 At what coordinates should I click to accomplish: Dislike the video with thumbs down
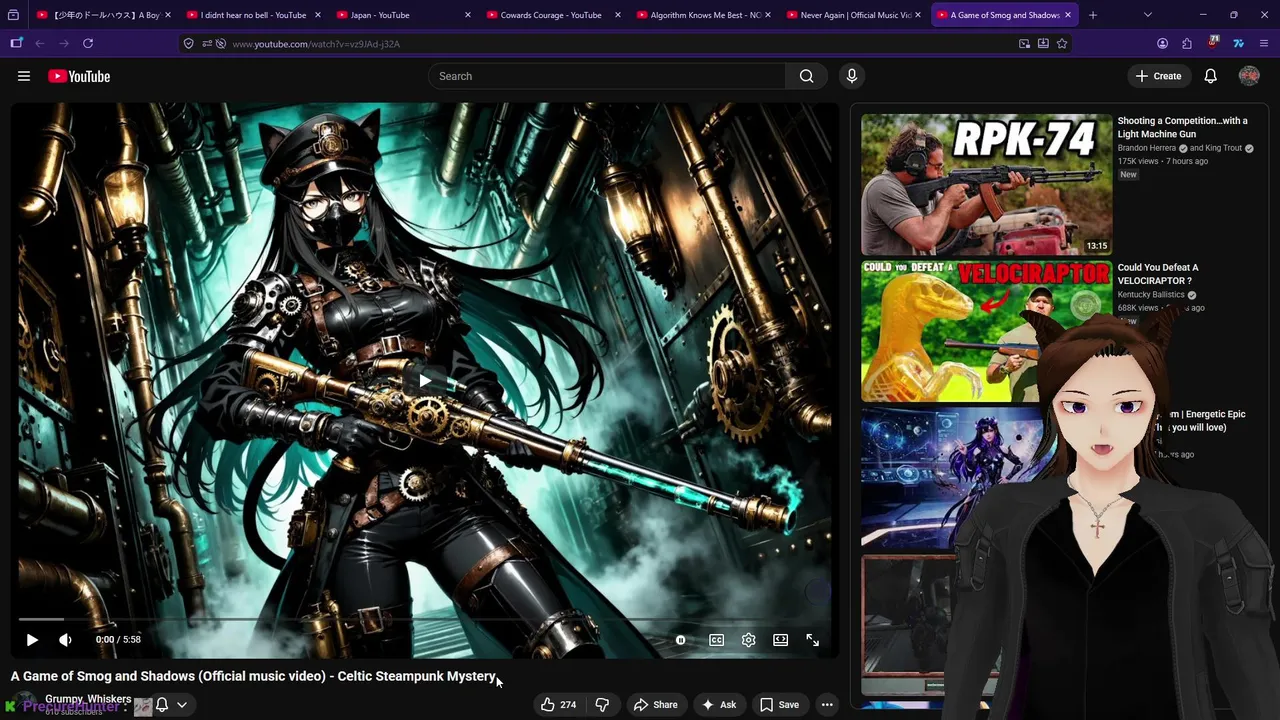click(602, 705)
